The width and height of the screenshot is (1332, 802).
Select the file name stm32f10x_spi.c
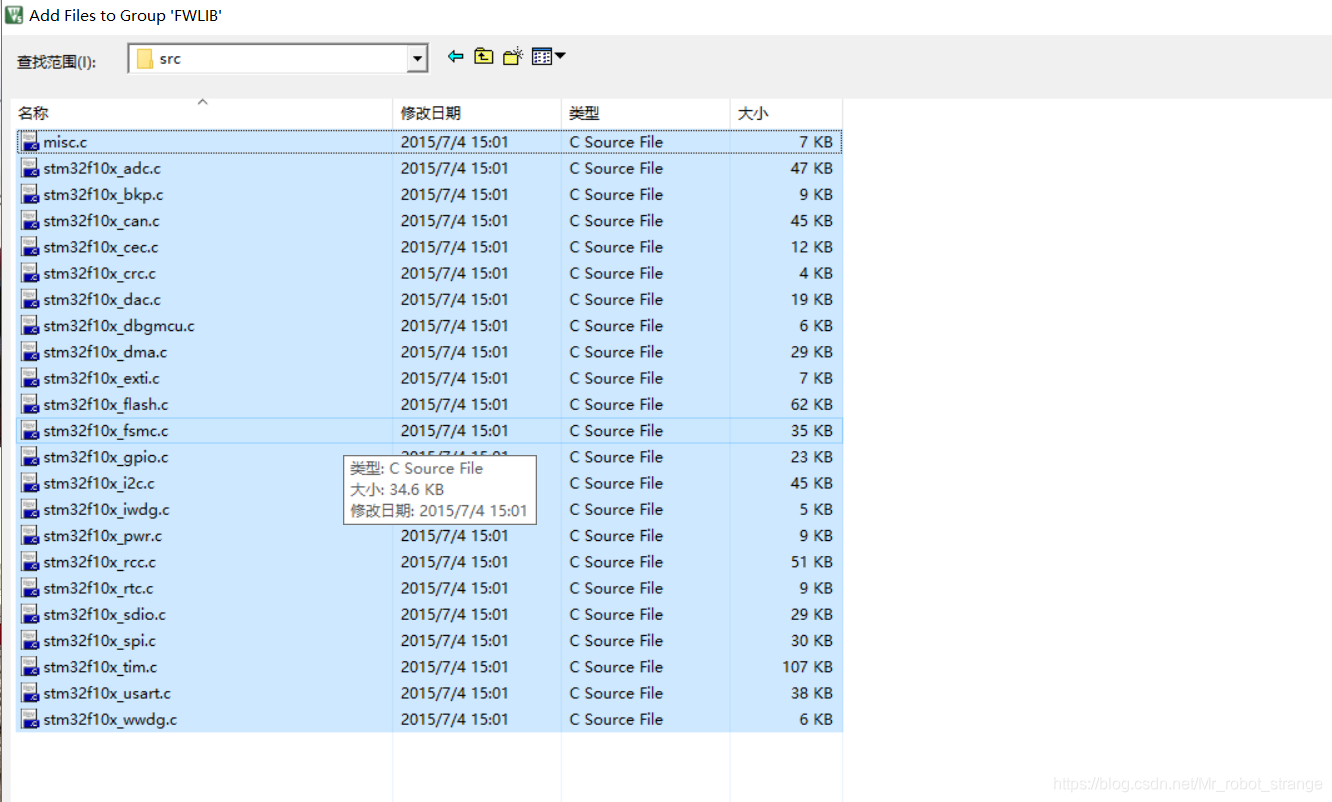click(100, 641)
